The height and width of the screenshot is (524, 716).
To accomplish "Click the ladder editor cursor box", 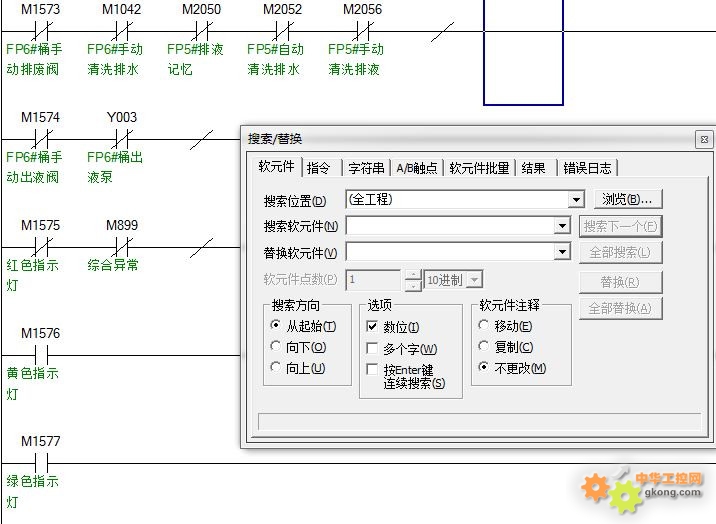I will pos(523,51).
